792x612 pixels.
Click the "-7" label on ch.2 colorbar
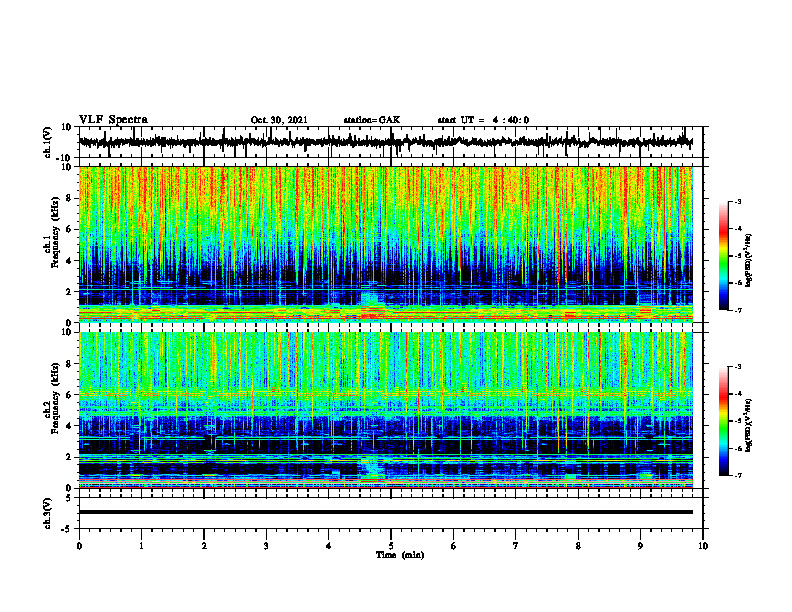tap(738, 475)
